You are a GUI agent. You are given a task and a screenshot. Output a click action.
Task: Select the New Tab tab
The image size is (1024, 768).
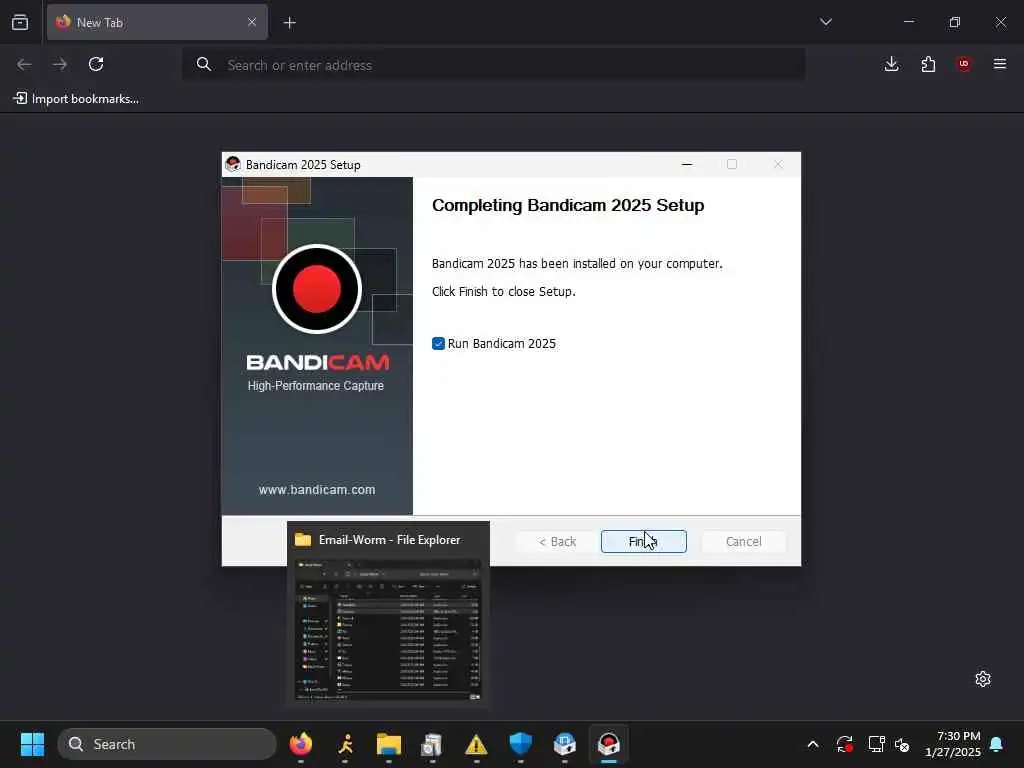(157, 22)
